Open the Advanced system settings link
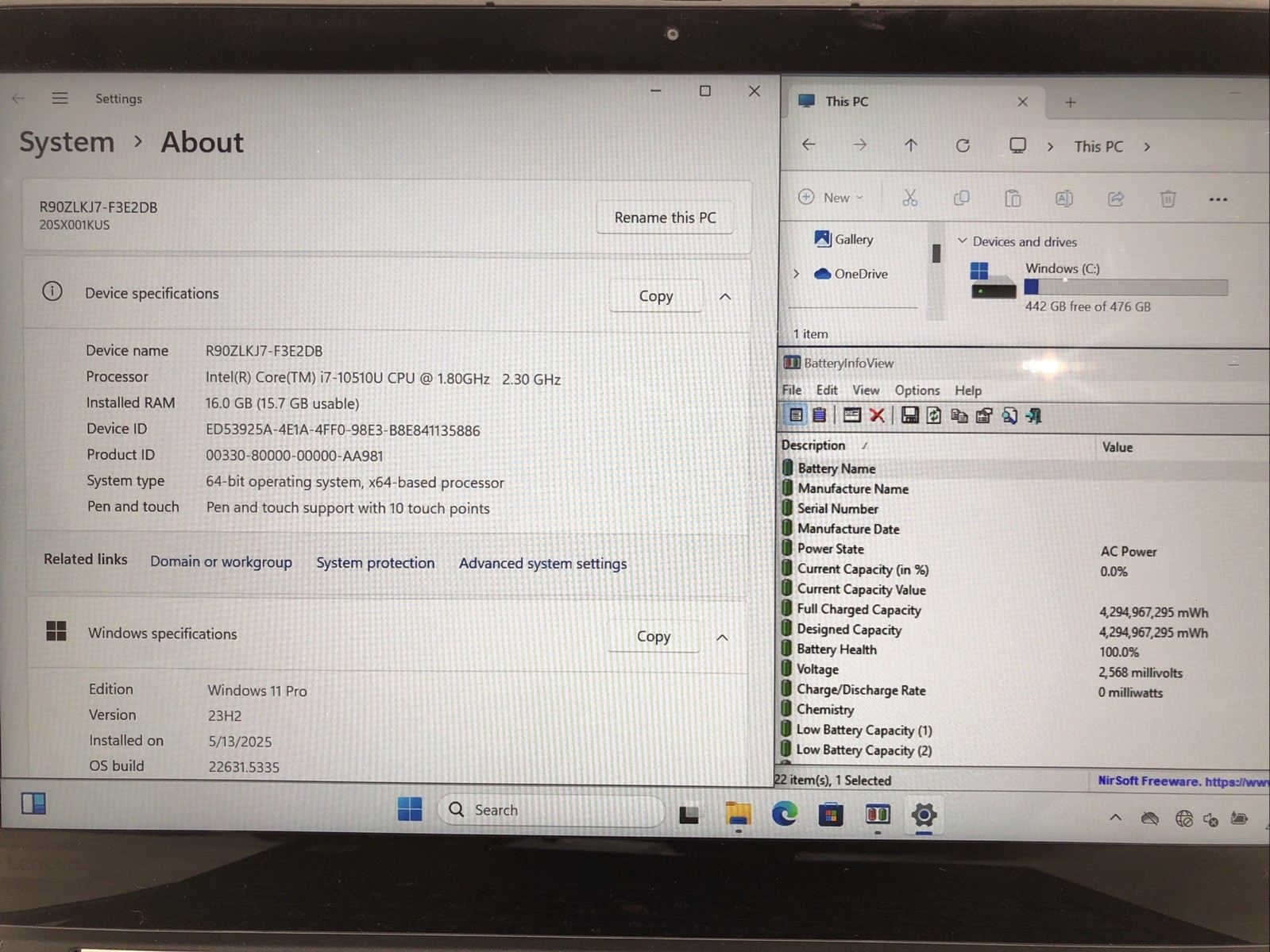The height and width of the screenshot is (952, 1270). [543, 563]
